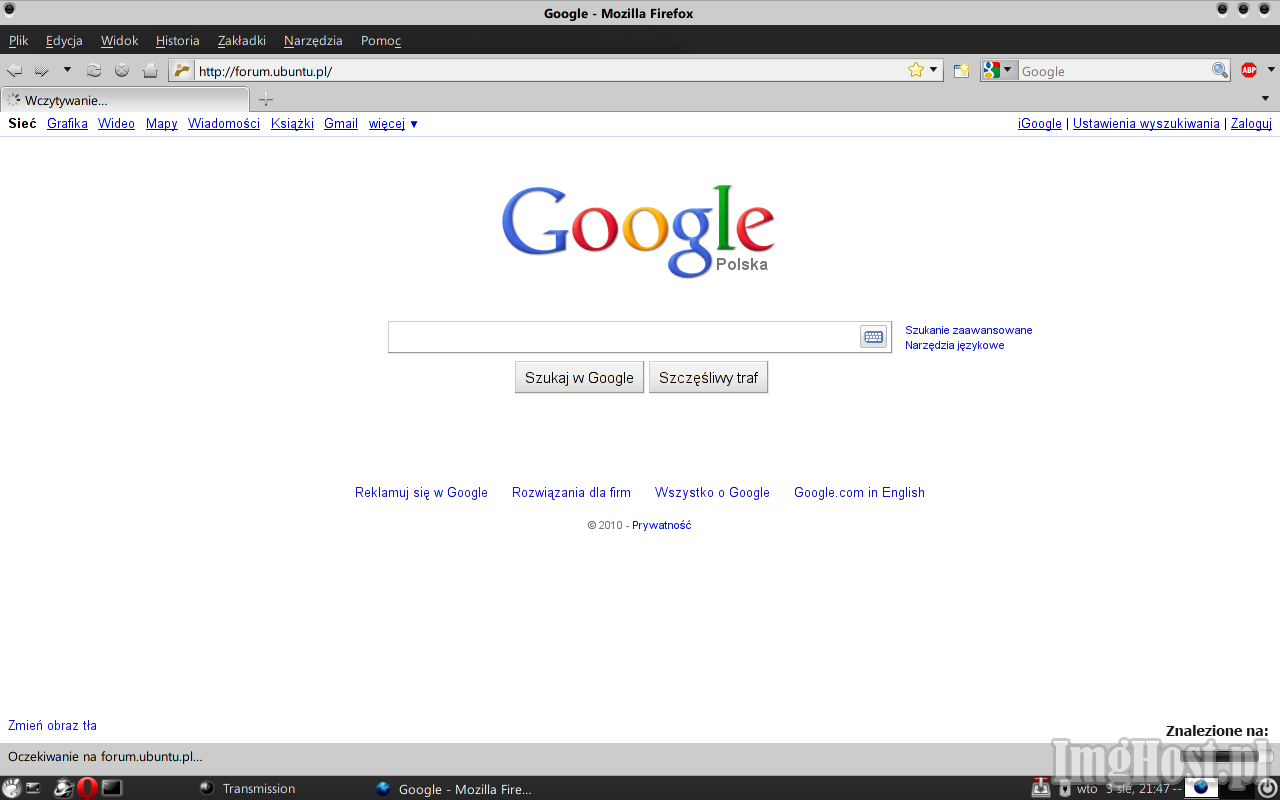The width and height of the screenshot is (1280, 800).
Task: Click the Wszystko o Google link
Action: [x=712, y=492]
